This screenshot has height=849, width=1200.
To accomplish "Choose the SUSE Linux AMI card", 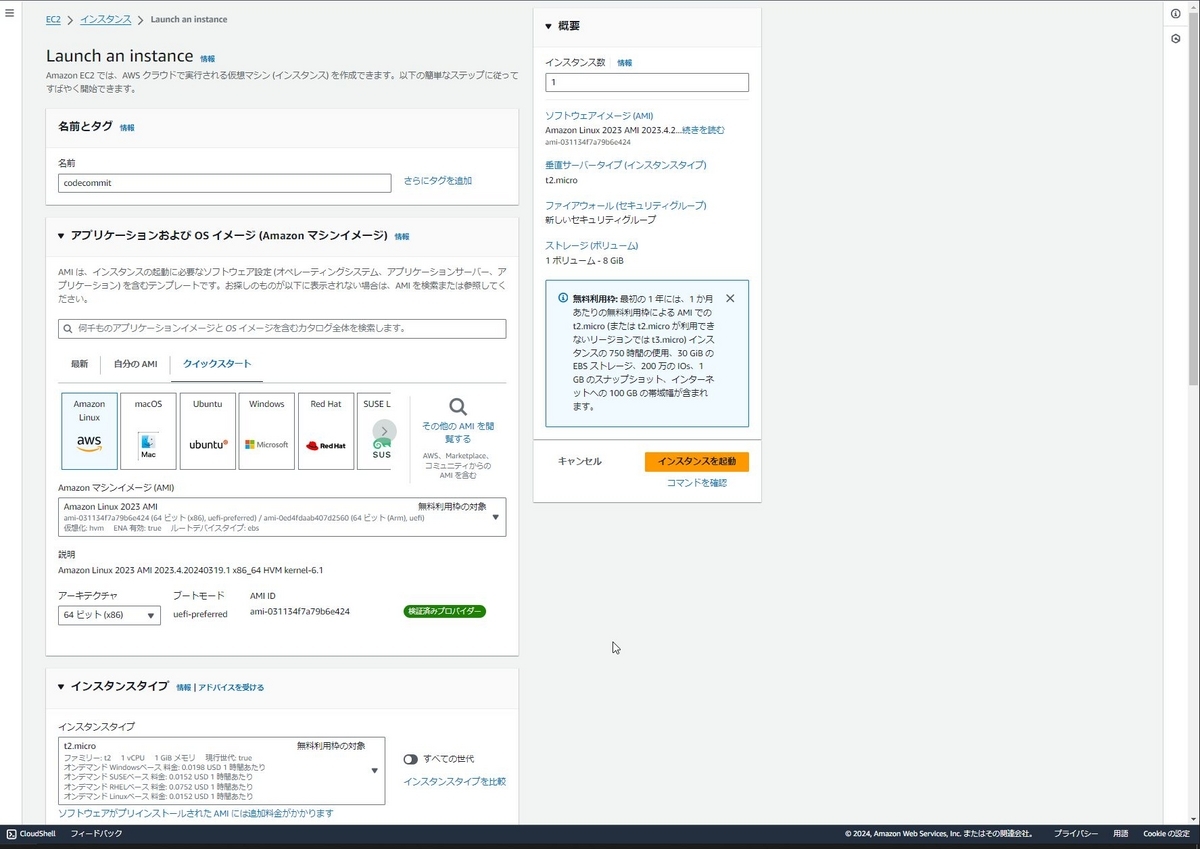I will tap(378, 430).
